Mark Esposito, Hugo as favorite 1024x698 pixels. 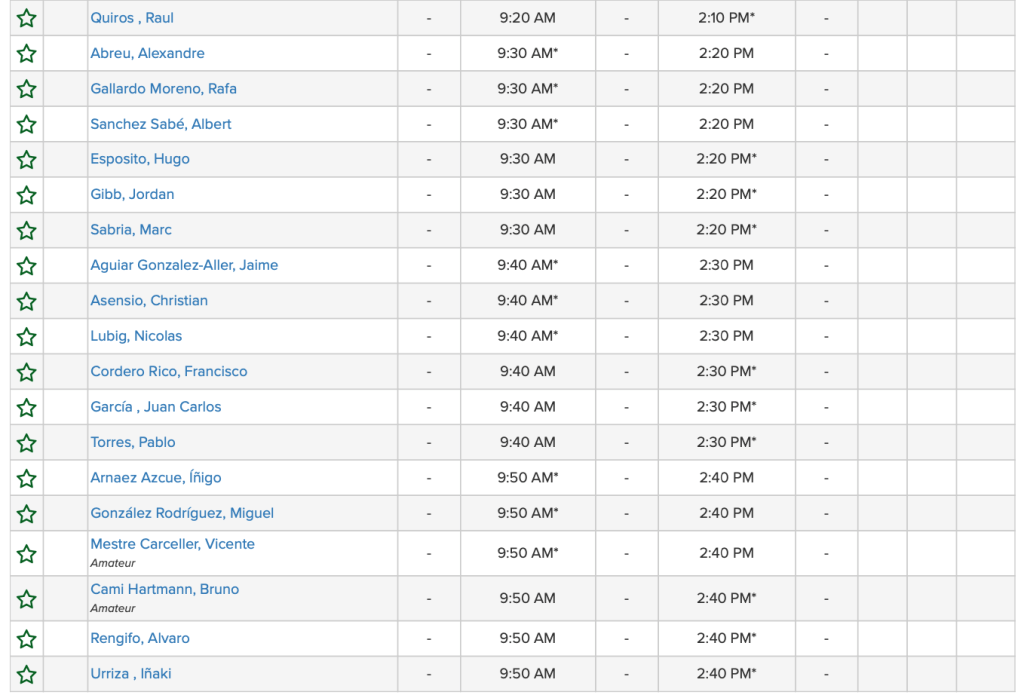pos(27,159)
